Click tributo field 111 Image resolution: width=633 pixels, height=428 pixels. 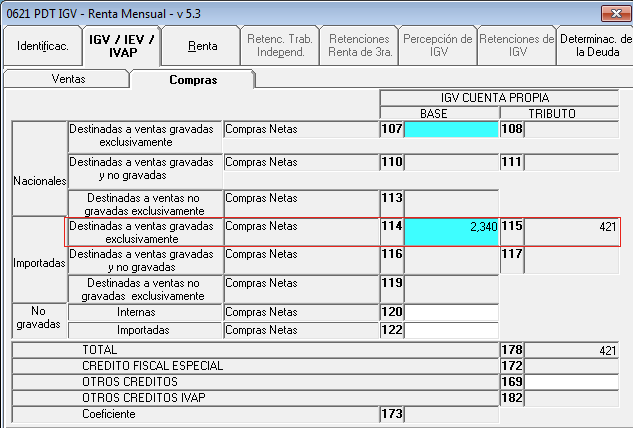click(571, 162)
